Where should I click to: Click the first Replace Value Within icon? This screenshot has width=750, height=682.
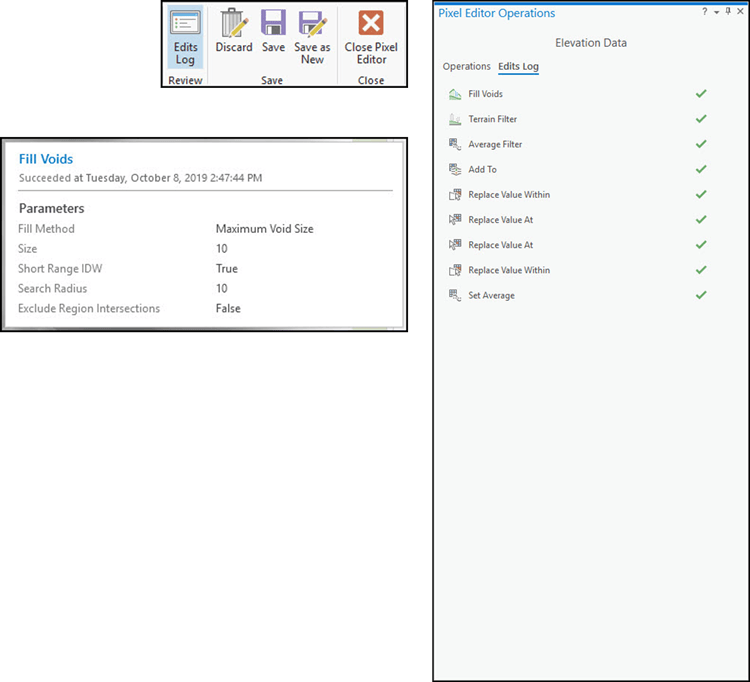click(x=455, y=195)
